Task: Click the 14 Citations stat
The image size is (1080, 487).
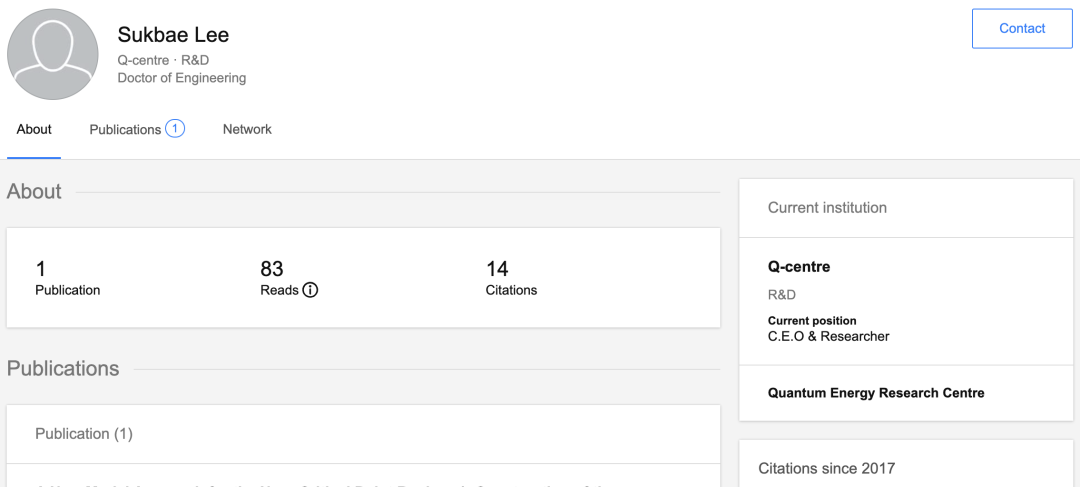Action: click(x=511, y=279)
